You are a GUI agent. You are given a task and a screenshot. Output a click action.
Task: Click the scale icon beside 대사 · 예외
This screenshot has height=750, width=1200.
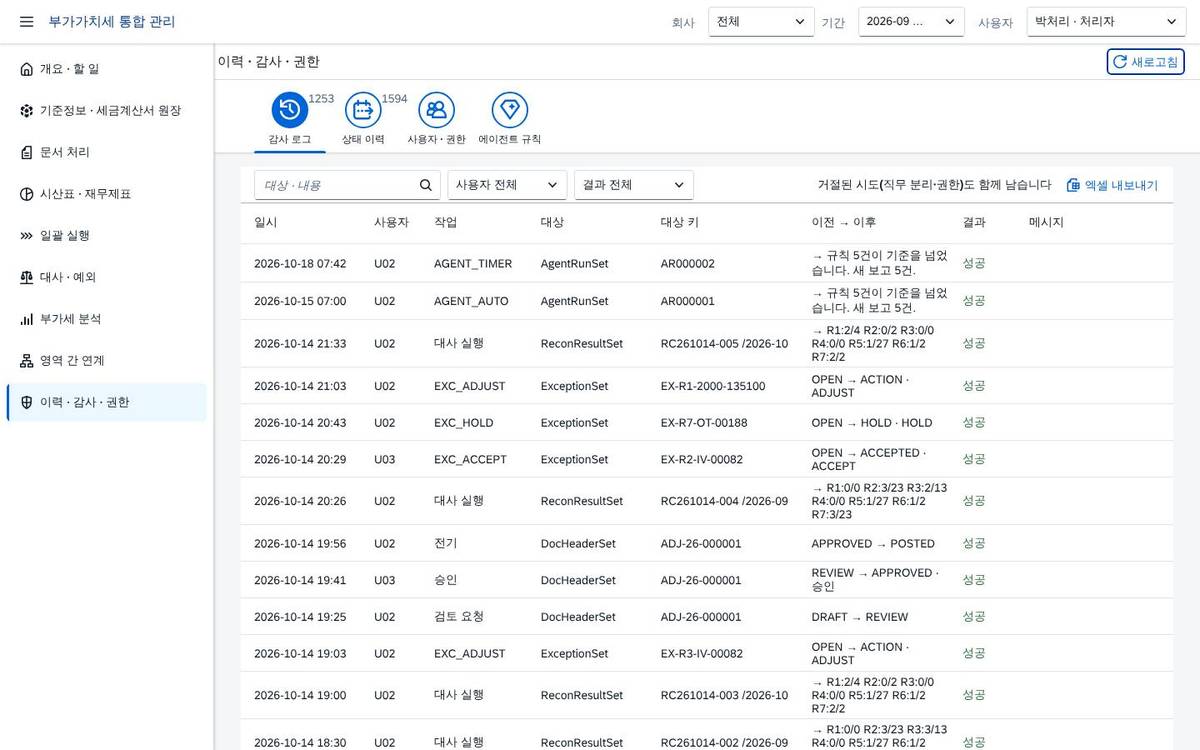point(26,277)
